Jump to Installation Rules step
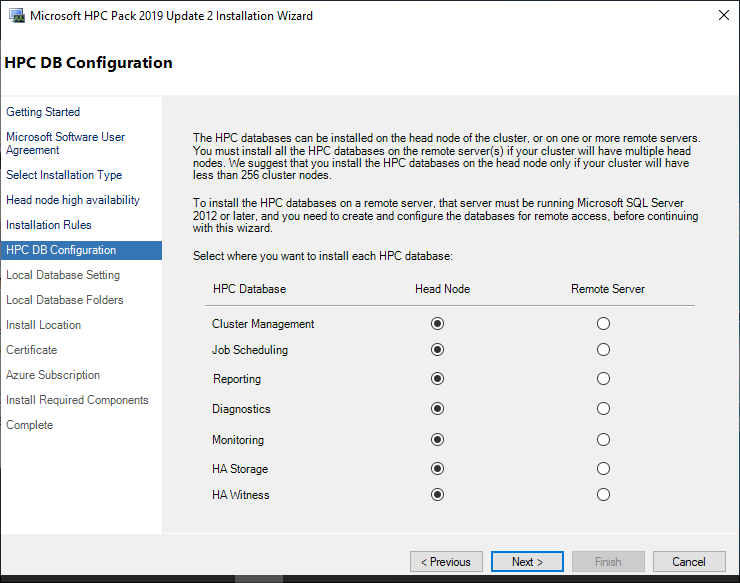This screenshot has height=583, width=740. click(x=49, y=225)
